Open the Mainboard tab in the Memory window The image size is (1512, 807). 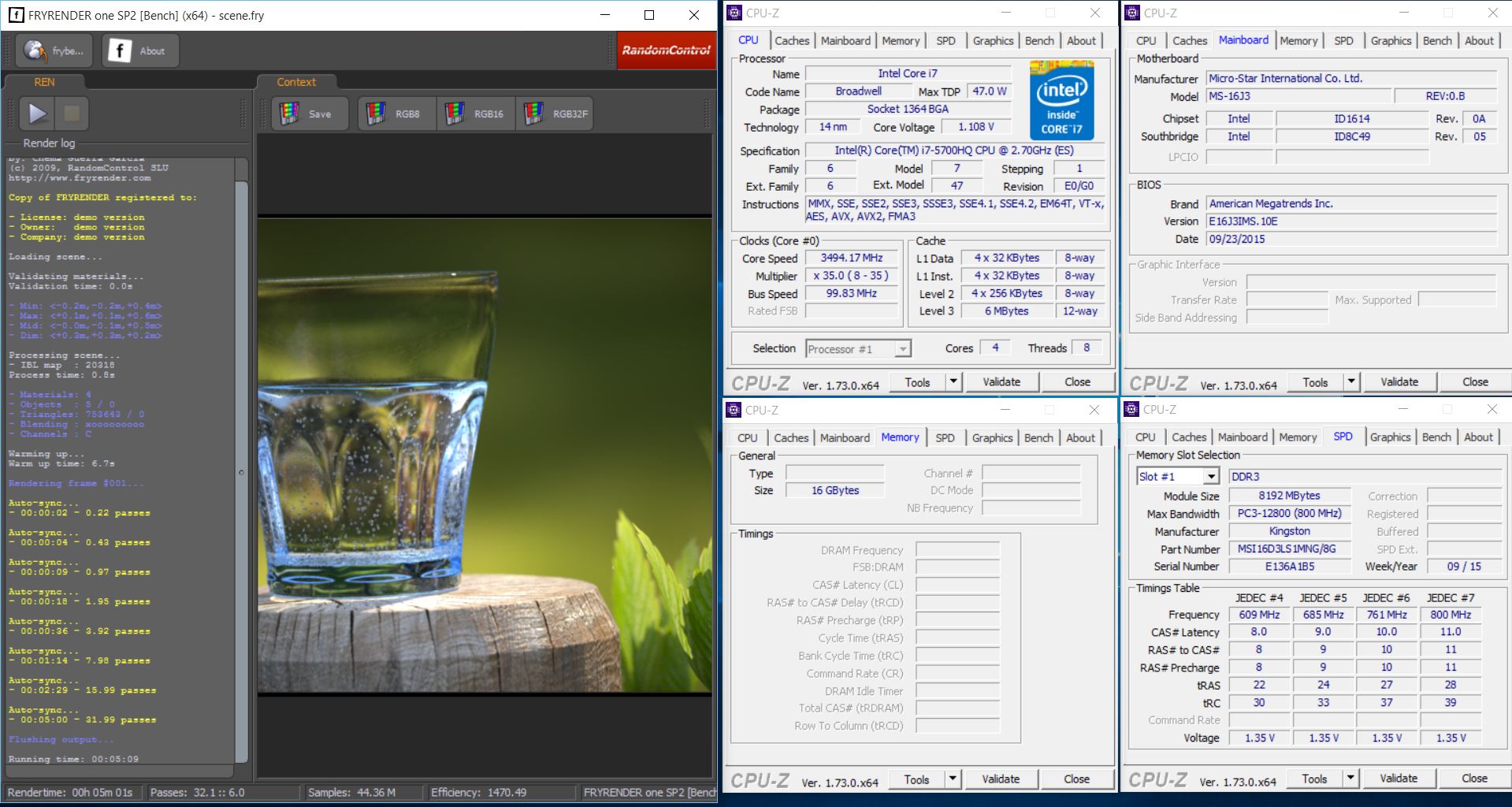(x=845, y=438)
